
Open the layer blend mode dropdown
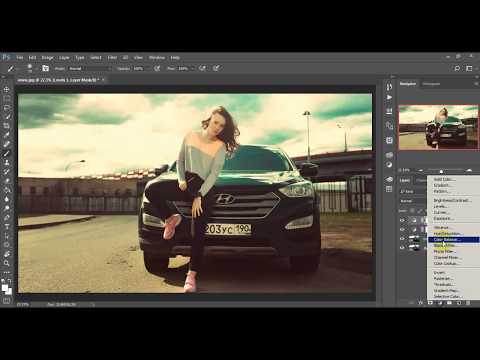click(413, 201)
